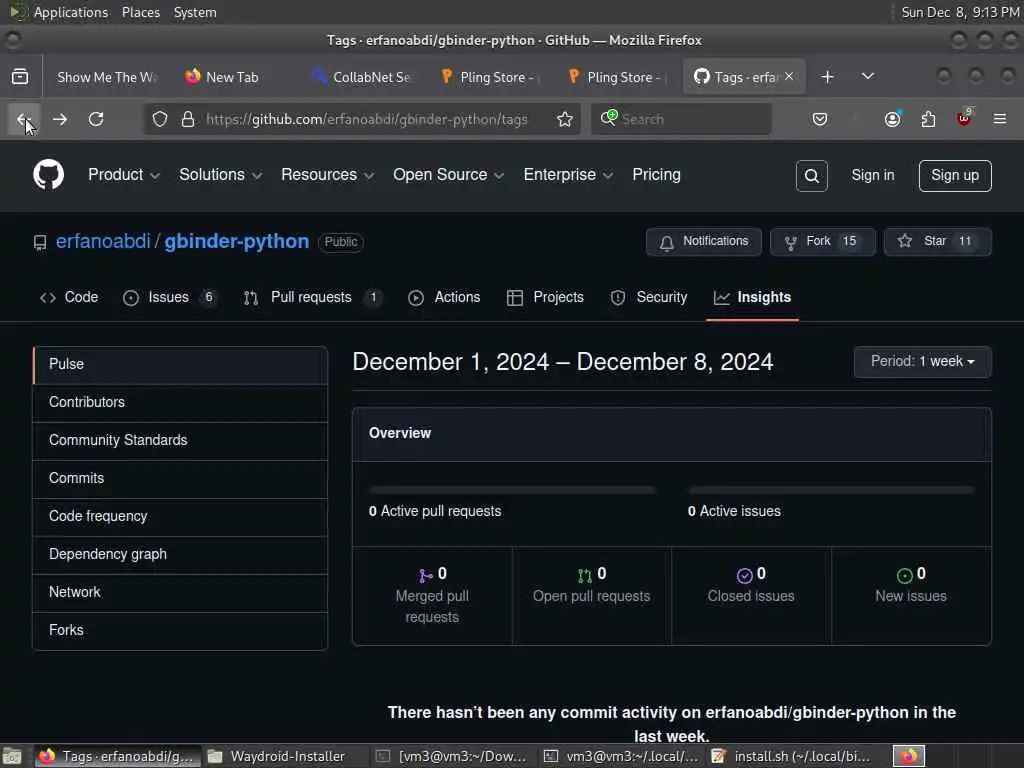Open the System menu in top panel
The width and height of the screenshot is (1024, 768).
(195, 12)
